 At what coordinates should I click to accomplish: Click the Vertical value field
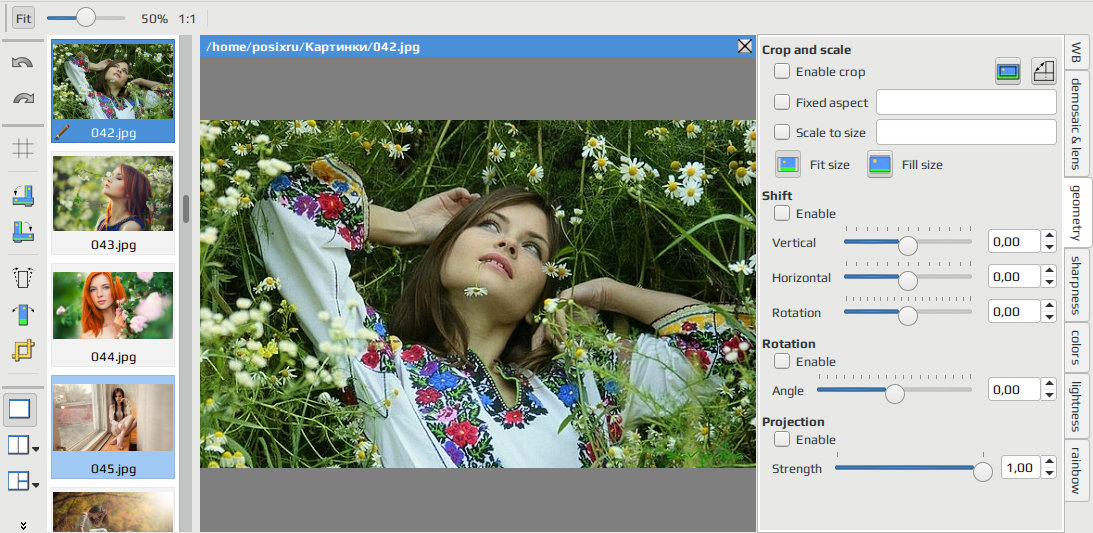click(x=1014, y=242)
